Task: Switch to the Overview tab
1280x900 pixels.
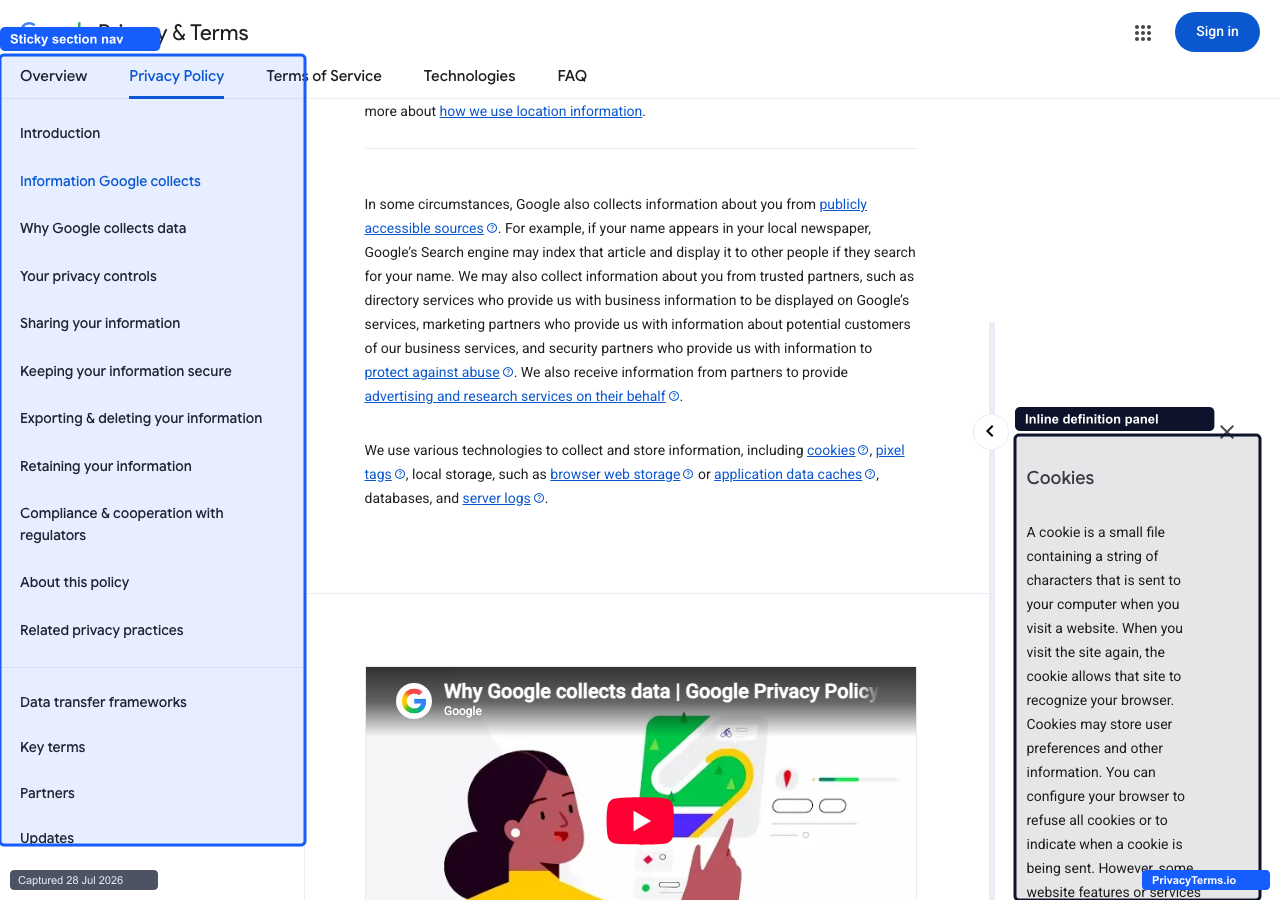Action: (x=54, y=76)
